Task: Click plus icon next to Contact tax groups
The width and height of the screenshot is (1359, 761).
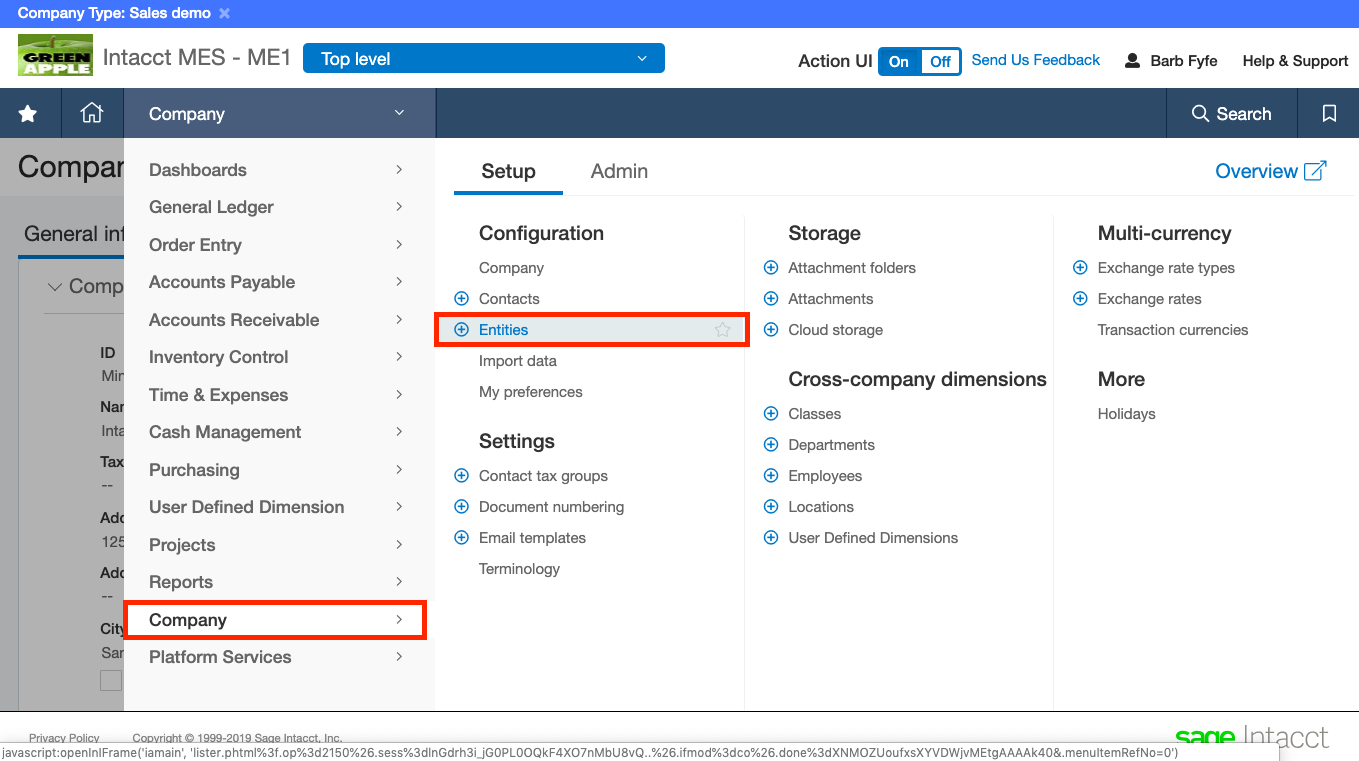Action: [x=461, y=476]
